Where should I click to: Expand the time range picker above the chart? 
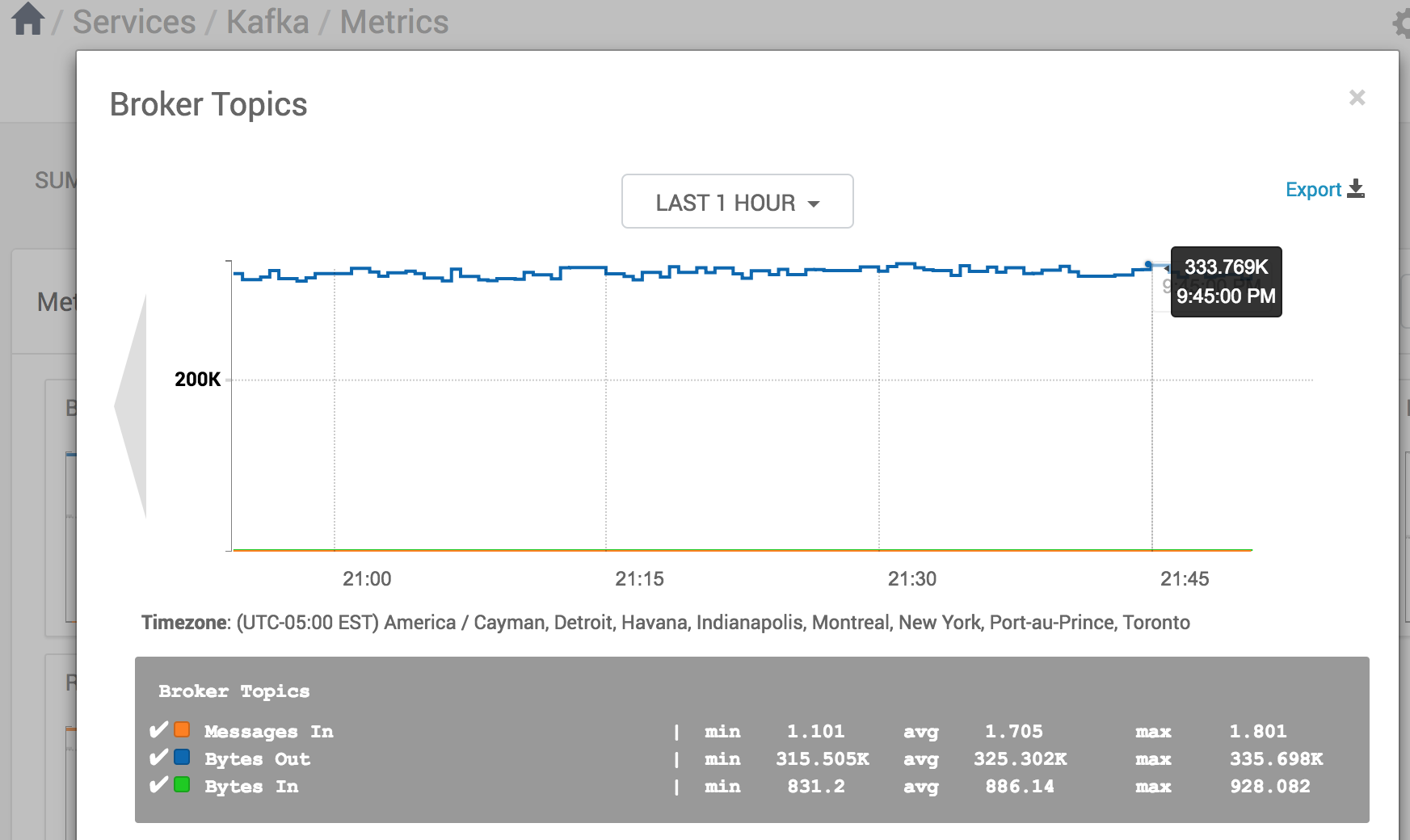(736, 202)
